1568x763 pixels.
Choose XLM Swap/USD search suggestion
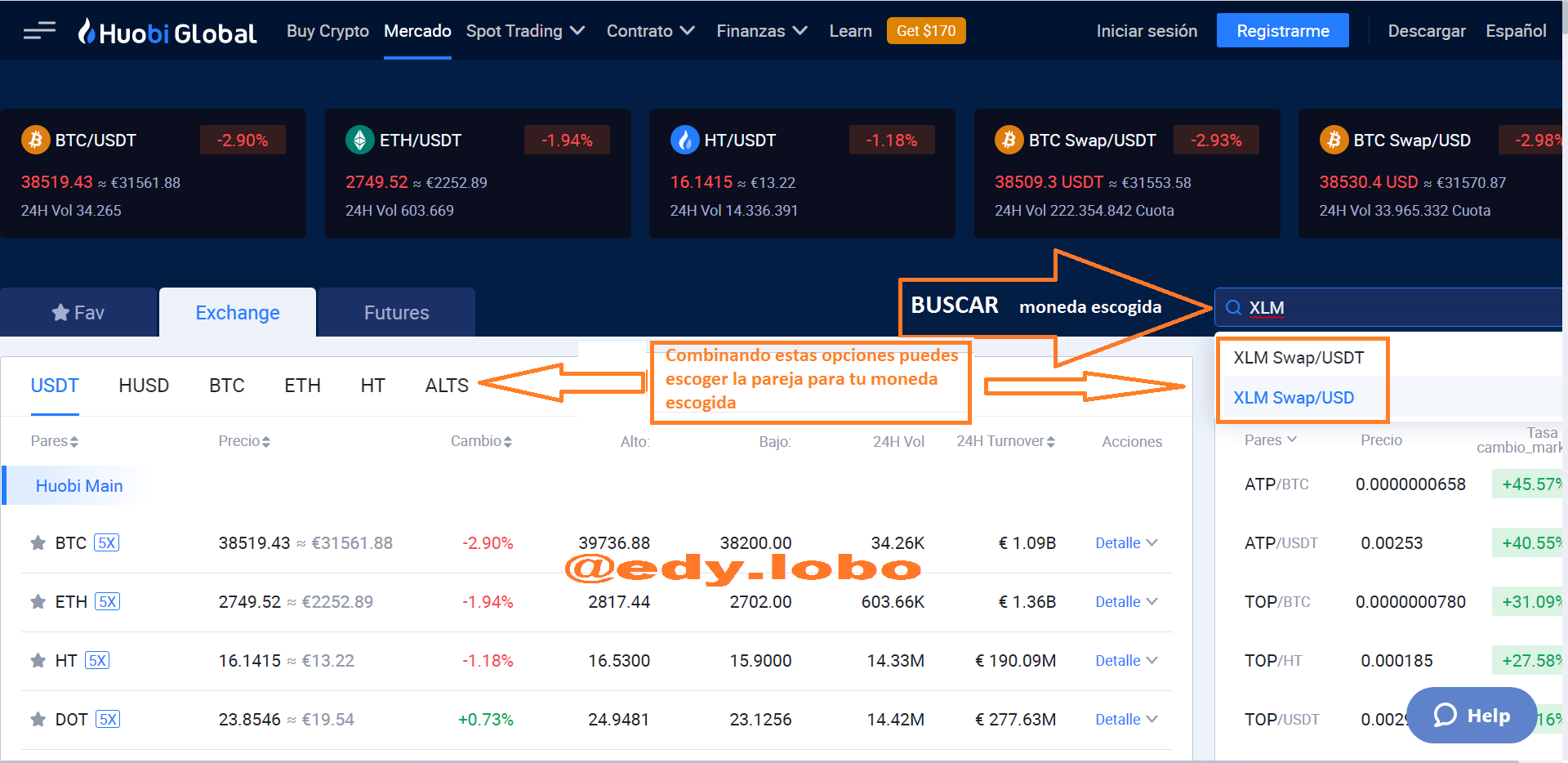[1294, 398]
